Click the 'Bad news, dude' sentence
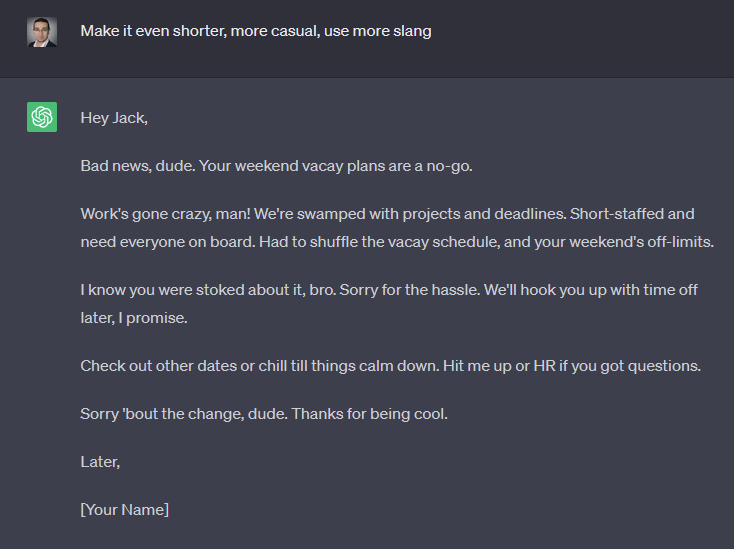This screenshot has height=549, width=734. [138, 166]
